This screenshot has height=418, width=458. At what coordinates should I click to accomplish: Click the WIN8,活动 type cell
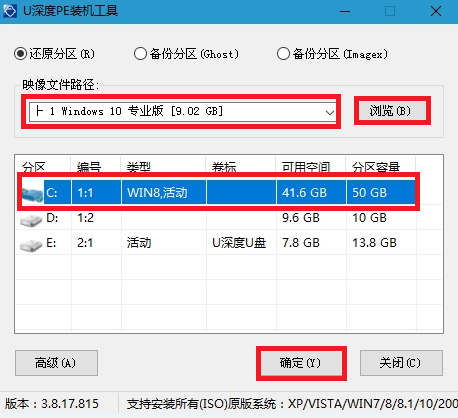click(x=157, y=193)
